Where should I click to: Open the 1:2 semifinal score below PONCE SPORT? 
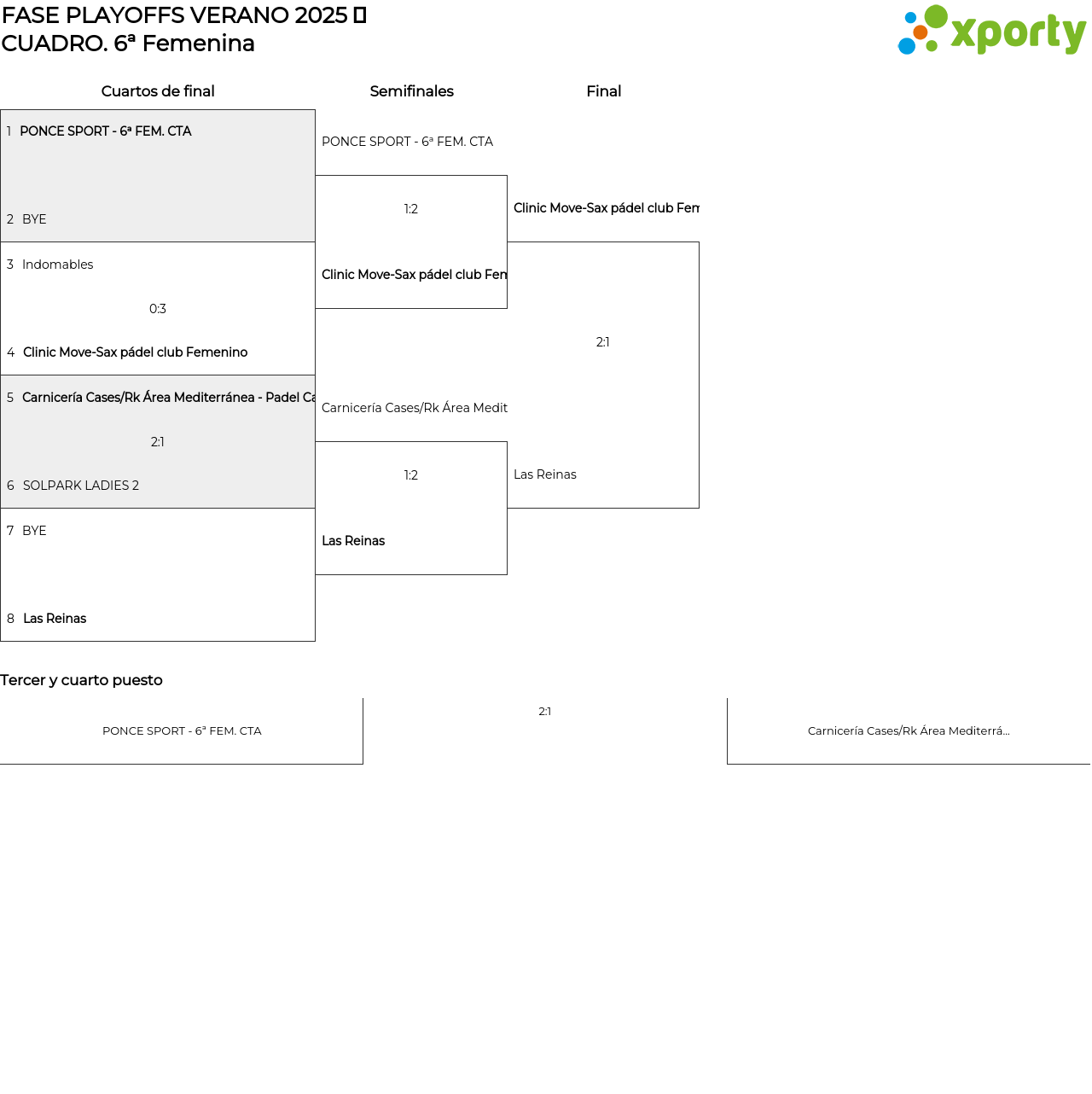point(411,209)
